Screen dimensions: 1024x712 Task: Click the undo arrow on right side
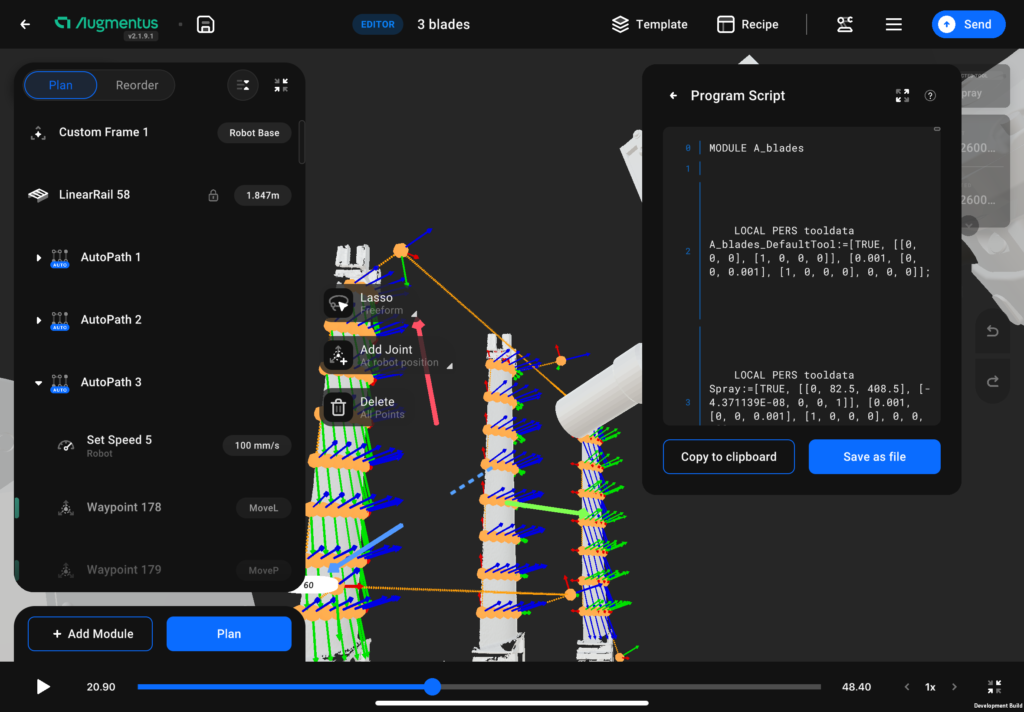point(992,332)
